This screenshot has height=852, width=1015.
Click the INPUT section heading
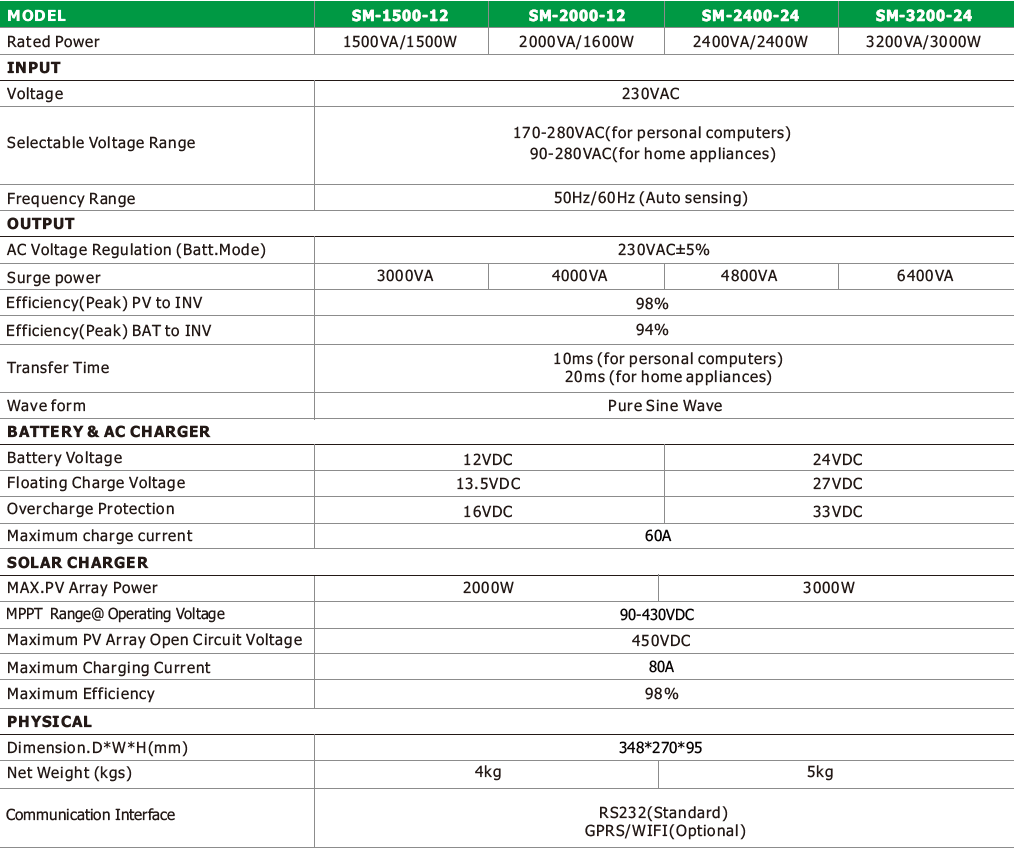click(34, 68)
